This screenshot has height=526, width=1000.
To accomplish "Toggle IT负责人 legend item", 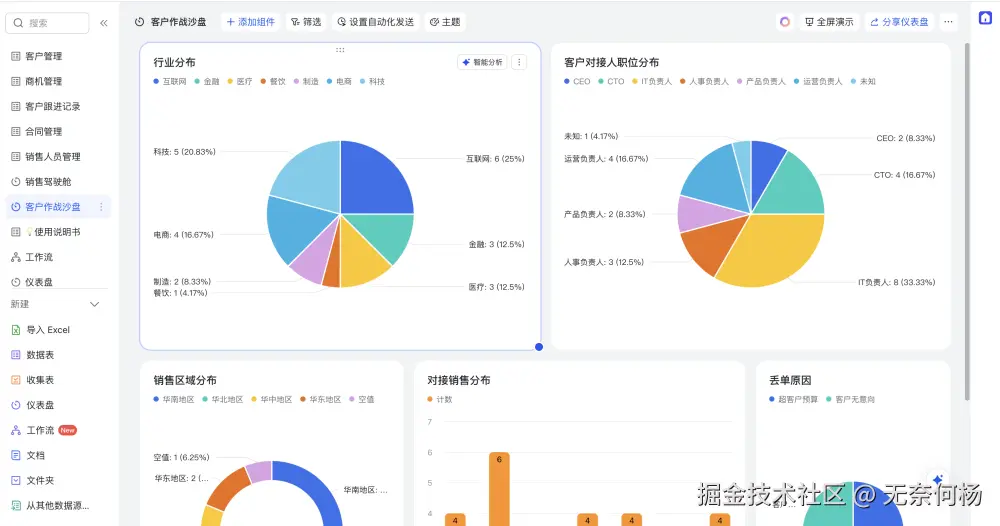I will [652, 82].
